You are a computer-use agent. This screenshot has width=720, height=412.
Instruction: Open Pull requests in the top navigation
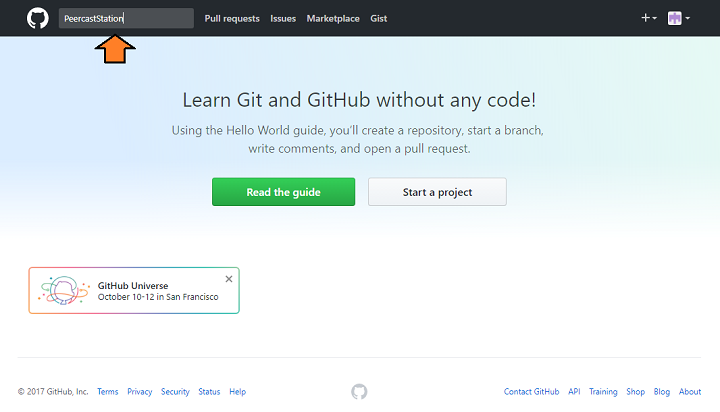(232, 18)
